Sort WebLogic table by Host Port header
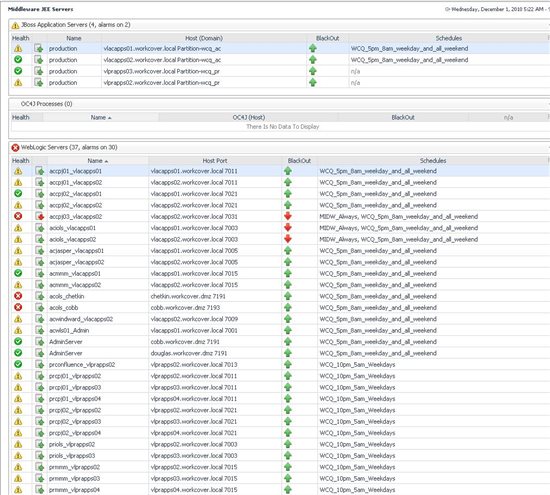 [x=215, y=161]
